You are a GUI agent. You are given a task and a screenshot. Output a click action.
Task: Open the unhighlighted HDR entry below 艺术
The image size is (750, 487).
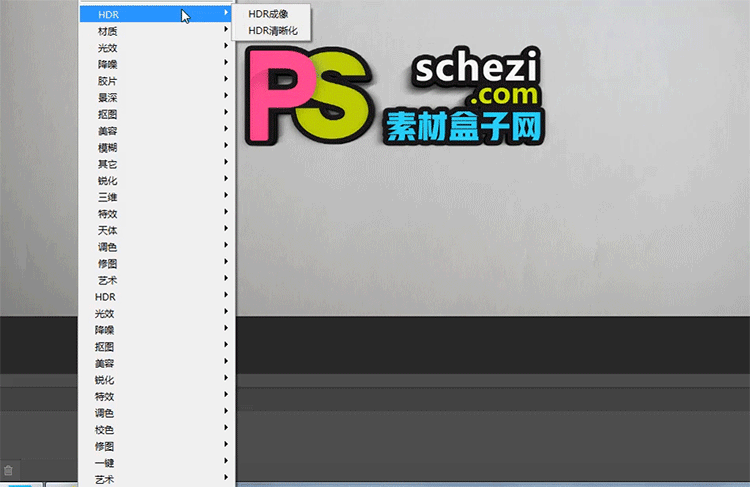pos(156,297)
